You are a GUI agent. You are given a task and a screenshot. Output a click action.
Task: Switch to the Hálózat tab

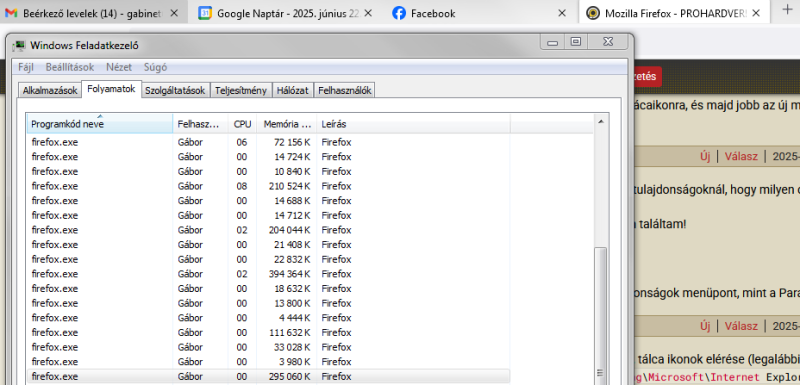pos(293,91)
